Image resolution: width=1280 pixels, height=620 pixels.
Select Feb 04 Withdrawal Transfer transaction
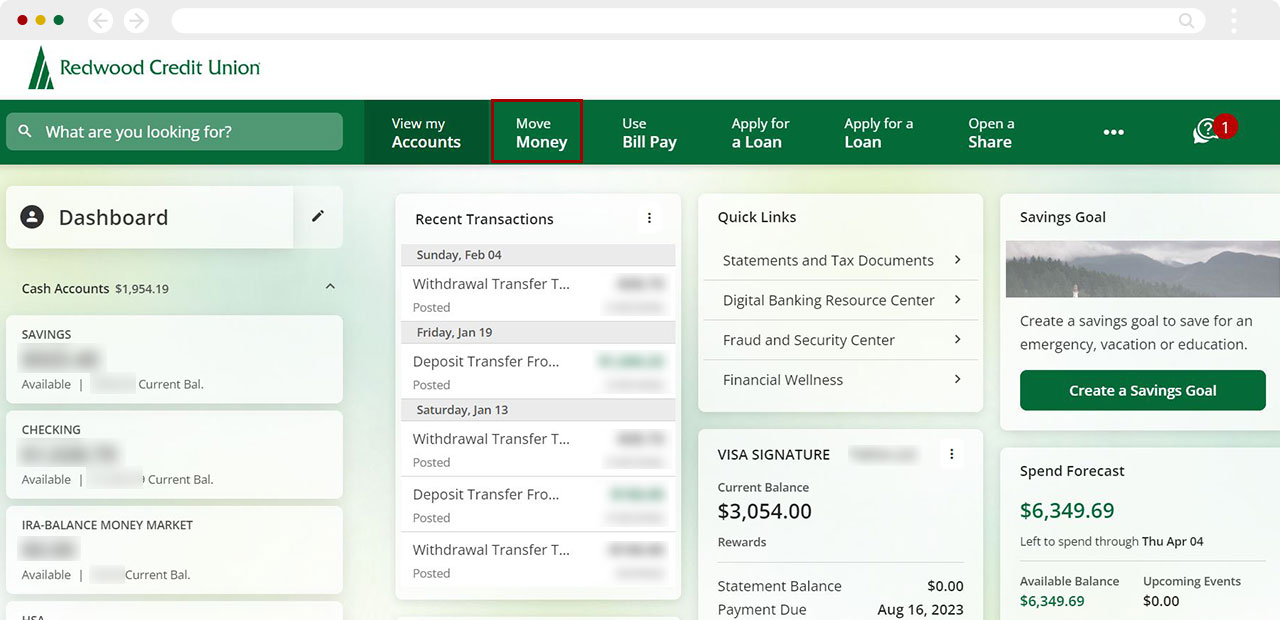[538, 294]
